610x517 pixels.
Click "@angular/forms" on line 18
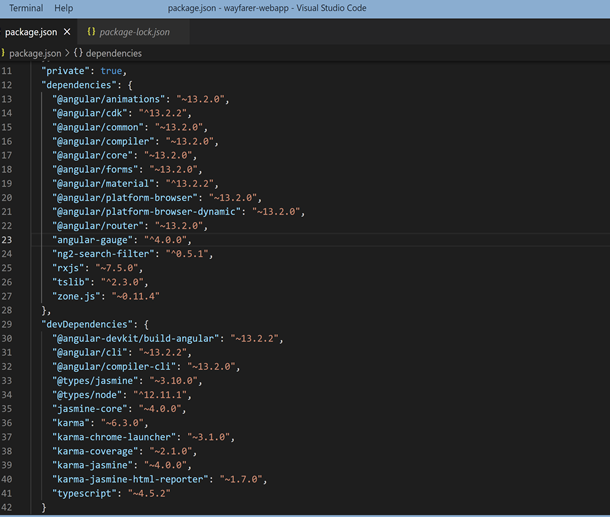[95, 169]
